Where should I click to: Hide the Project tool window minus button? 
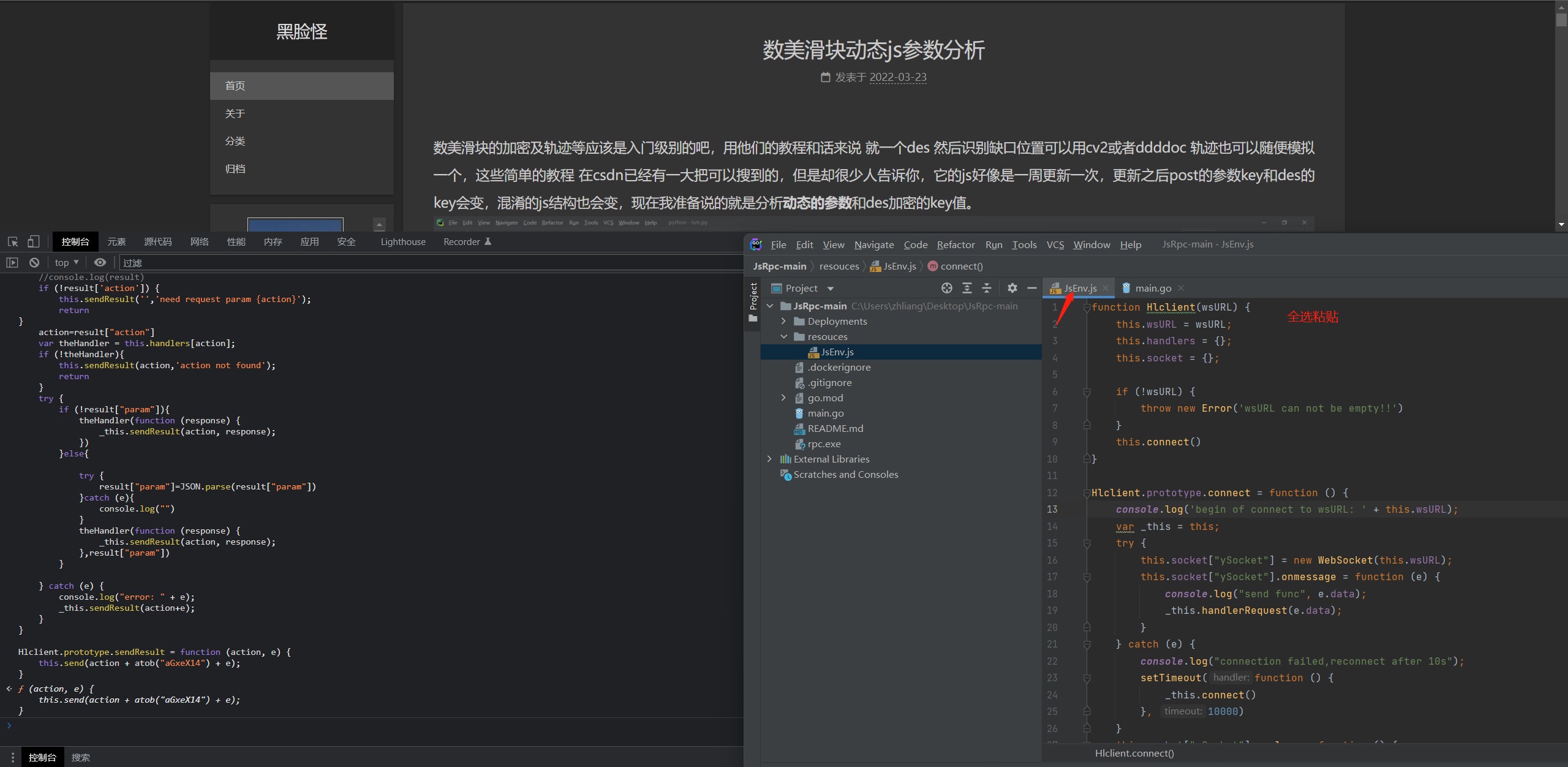(1032, 288)
